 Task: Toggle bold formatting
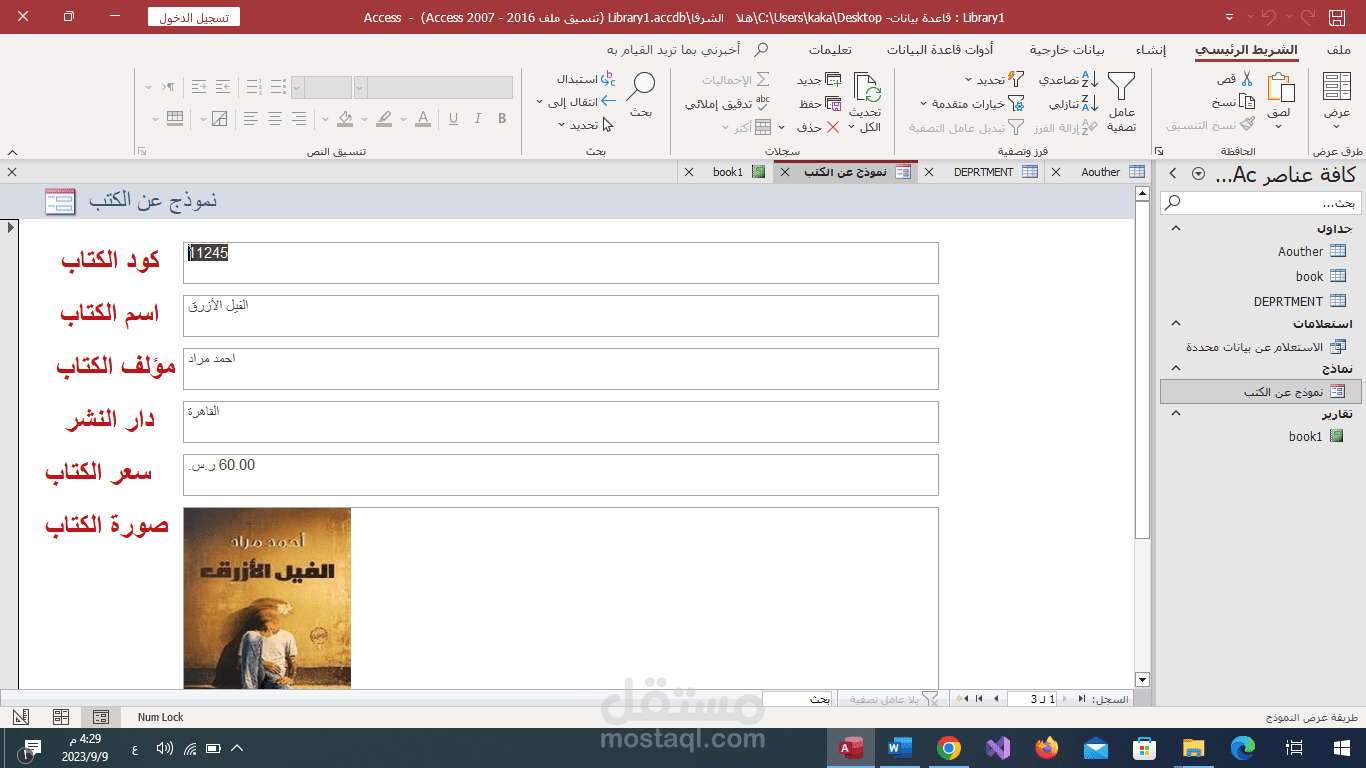pos(502,119)
